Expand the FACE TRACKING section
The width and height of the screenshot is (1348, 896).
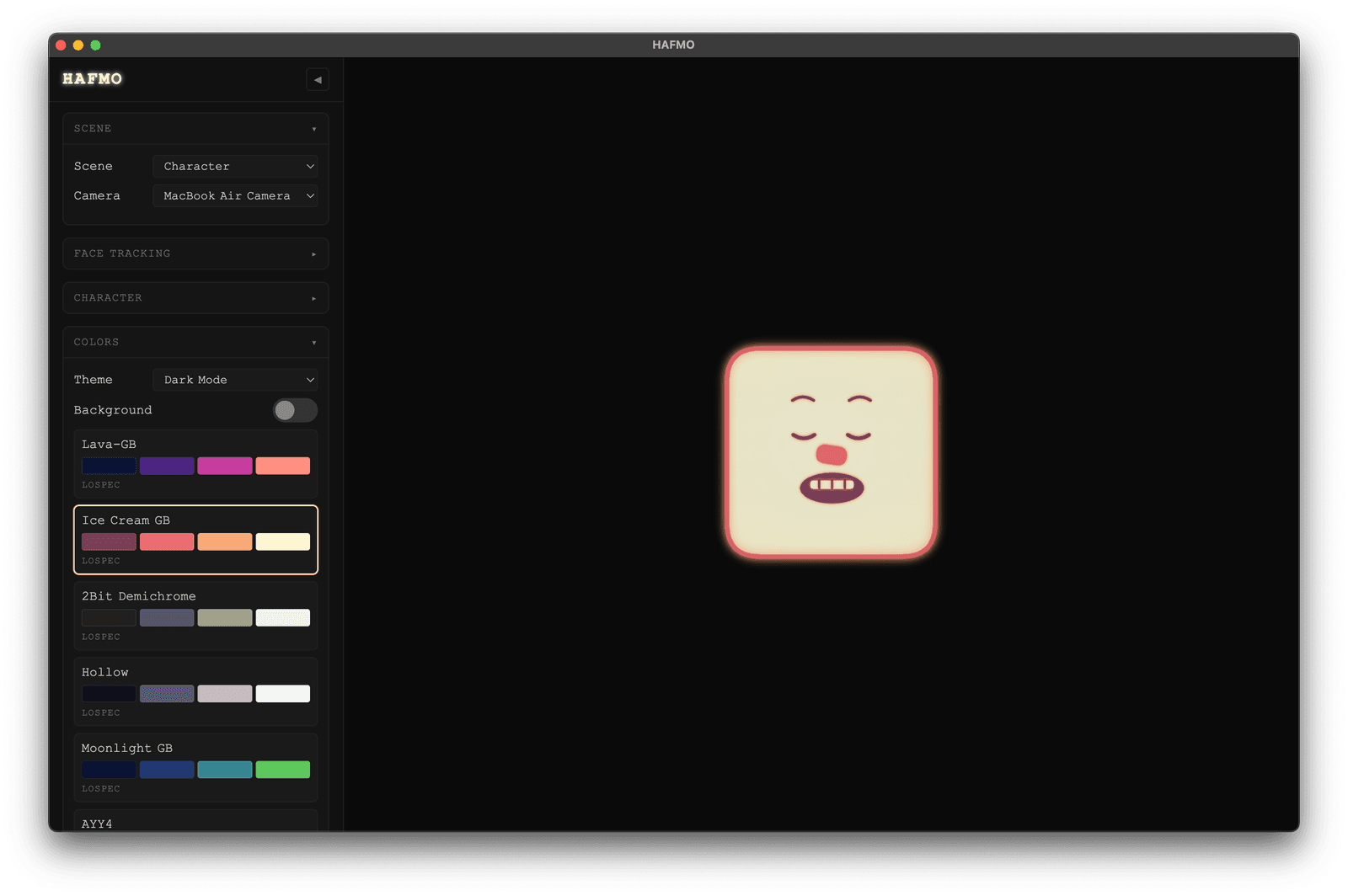click(x=195, y=253)
